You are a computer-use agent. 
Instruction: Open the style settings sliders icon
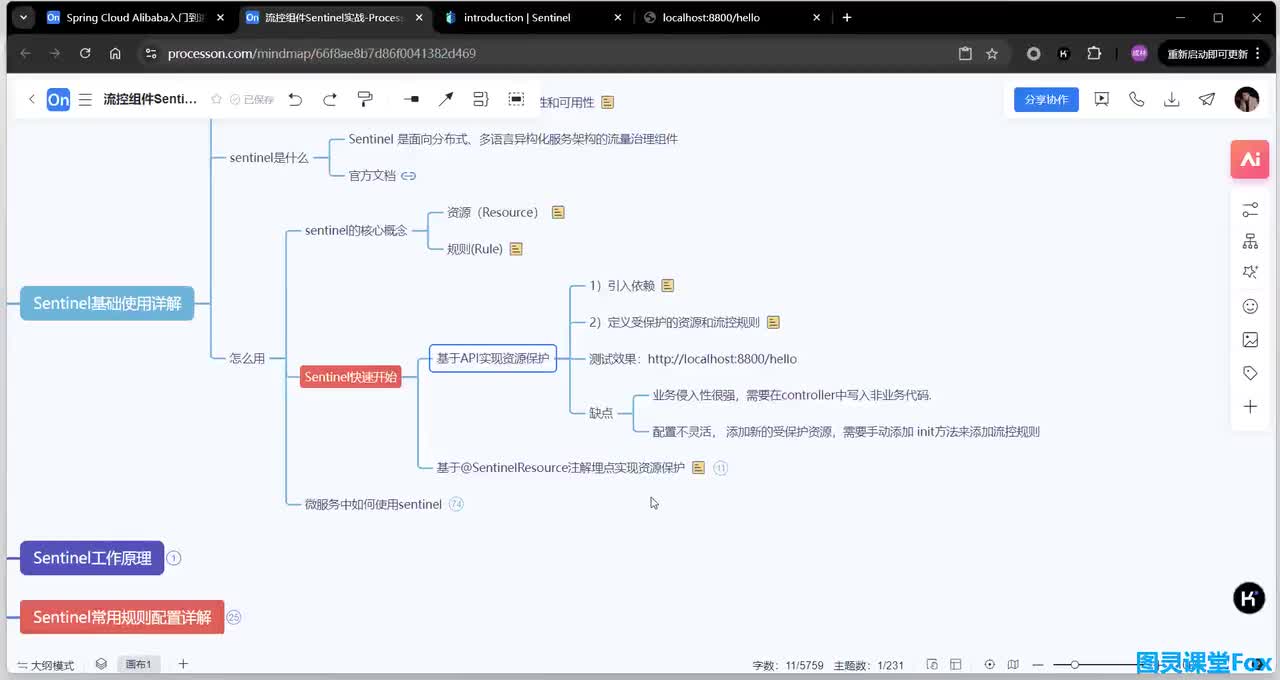1250,210
